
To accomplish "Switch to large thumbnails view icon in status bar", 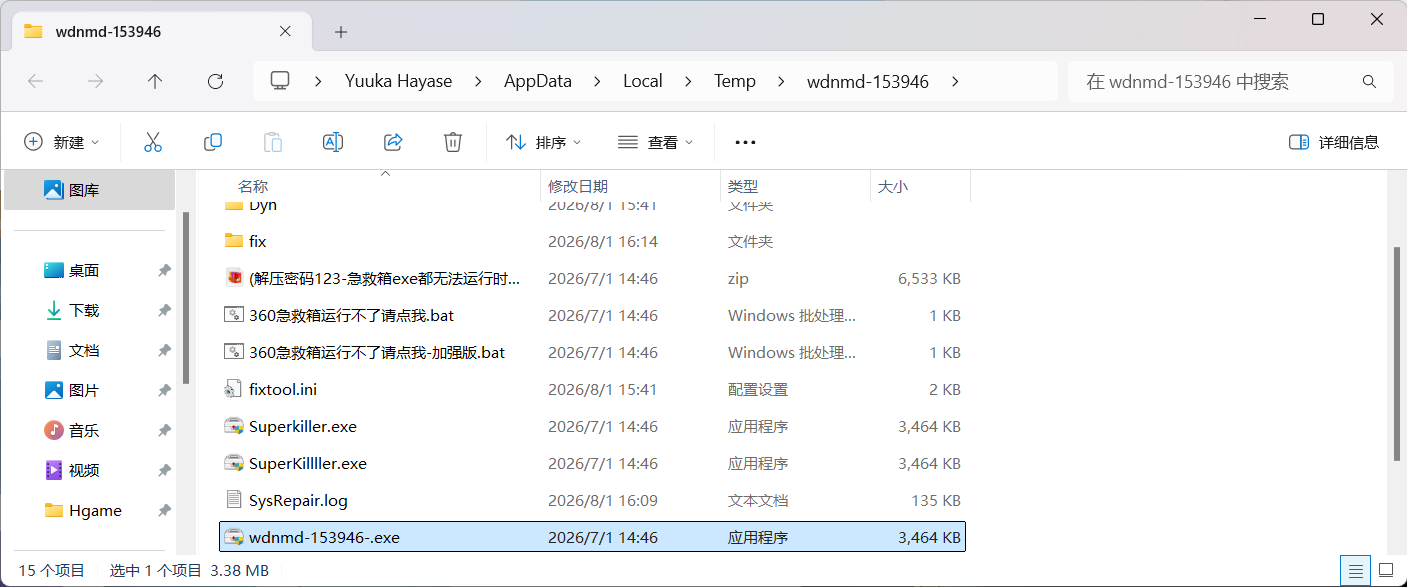I will tap(1386, 571).
